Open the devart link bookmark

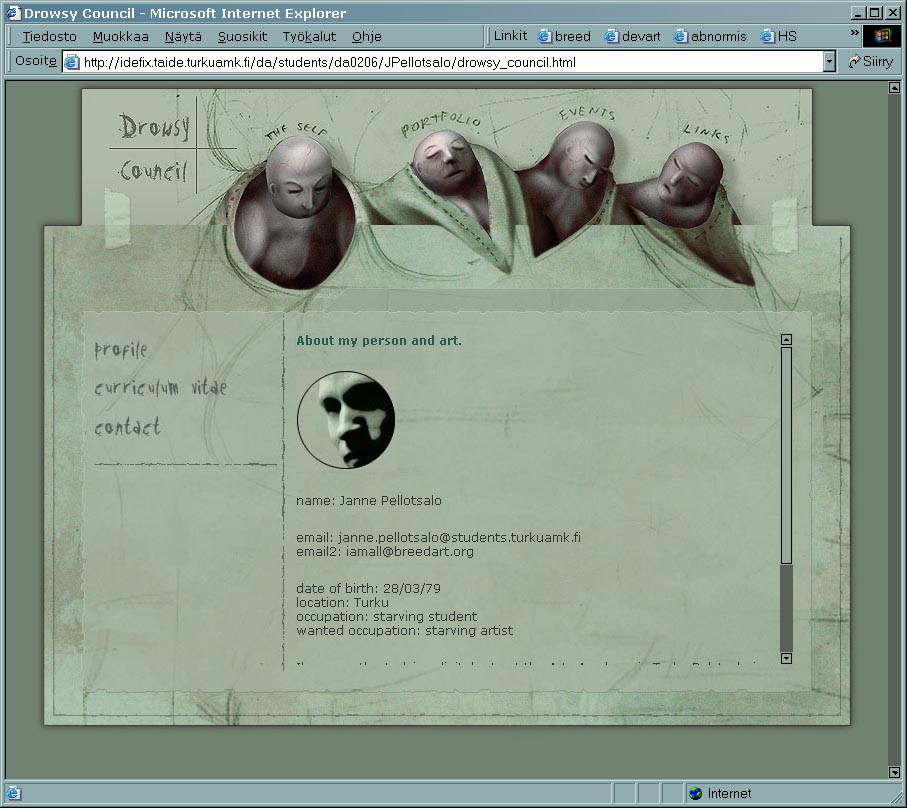point(632,36)
